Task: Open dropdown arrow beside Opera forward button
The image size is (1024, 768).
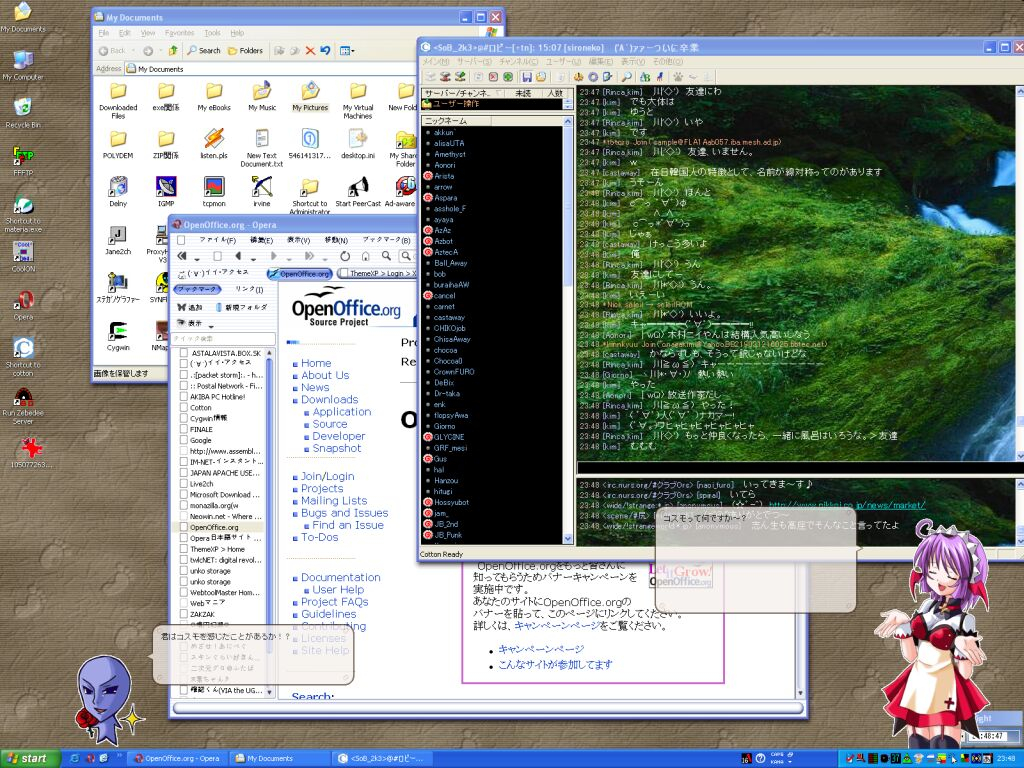Action: [290, 258]
